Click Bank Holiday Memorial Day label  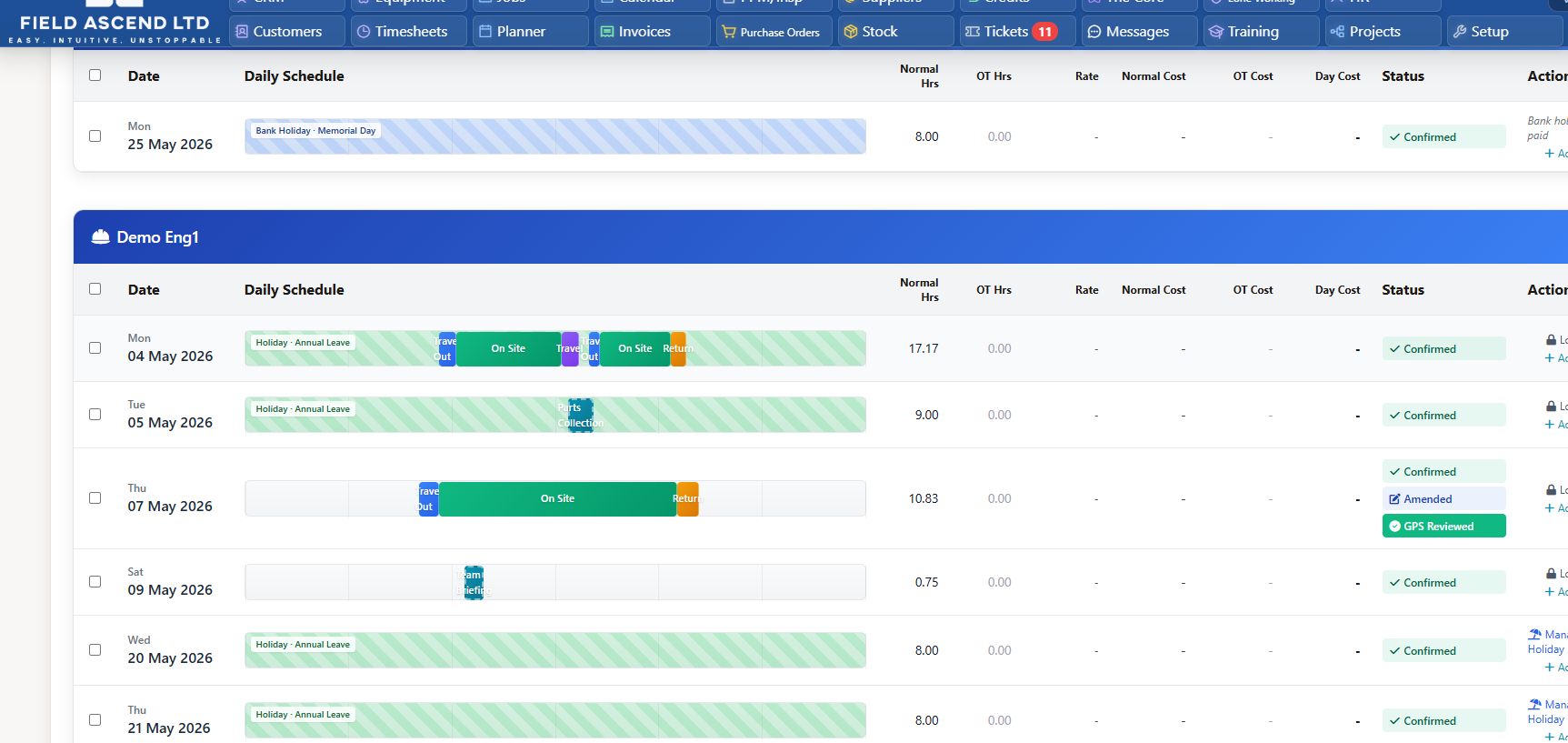tap(315, 131)
